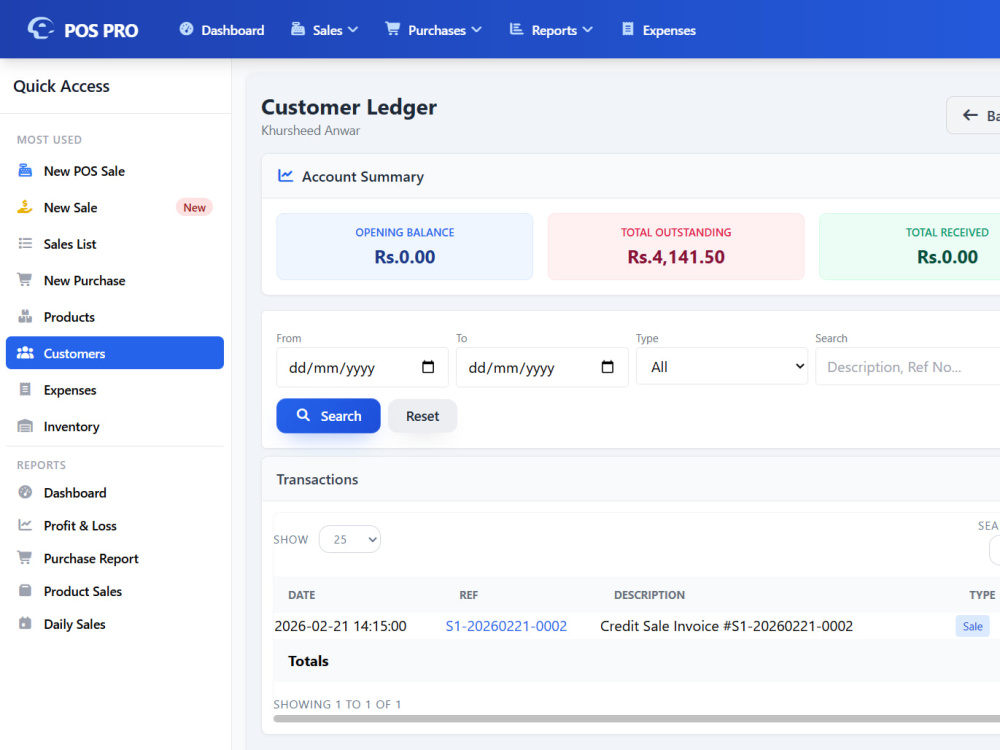Click the Purchases cart icon in navbar
This screenshot has width=1000, height=750.
tap(393, 29)
